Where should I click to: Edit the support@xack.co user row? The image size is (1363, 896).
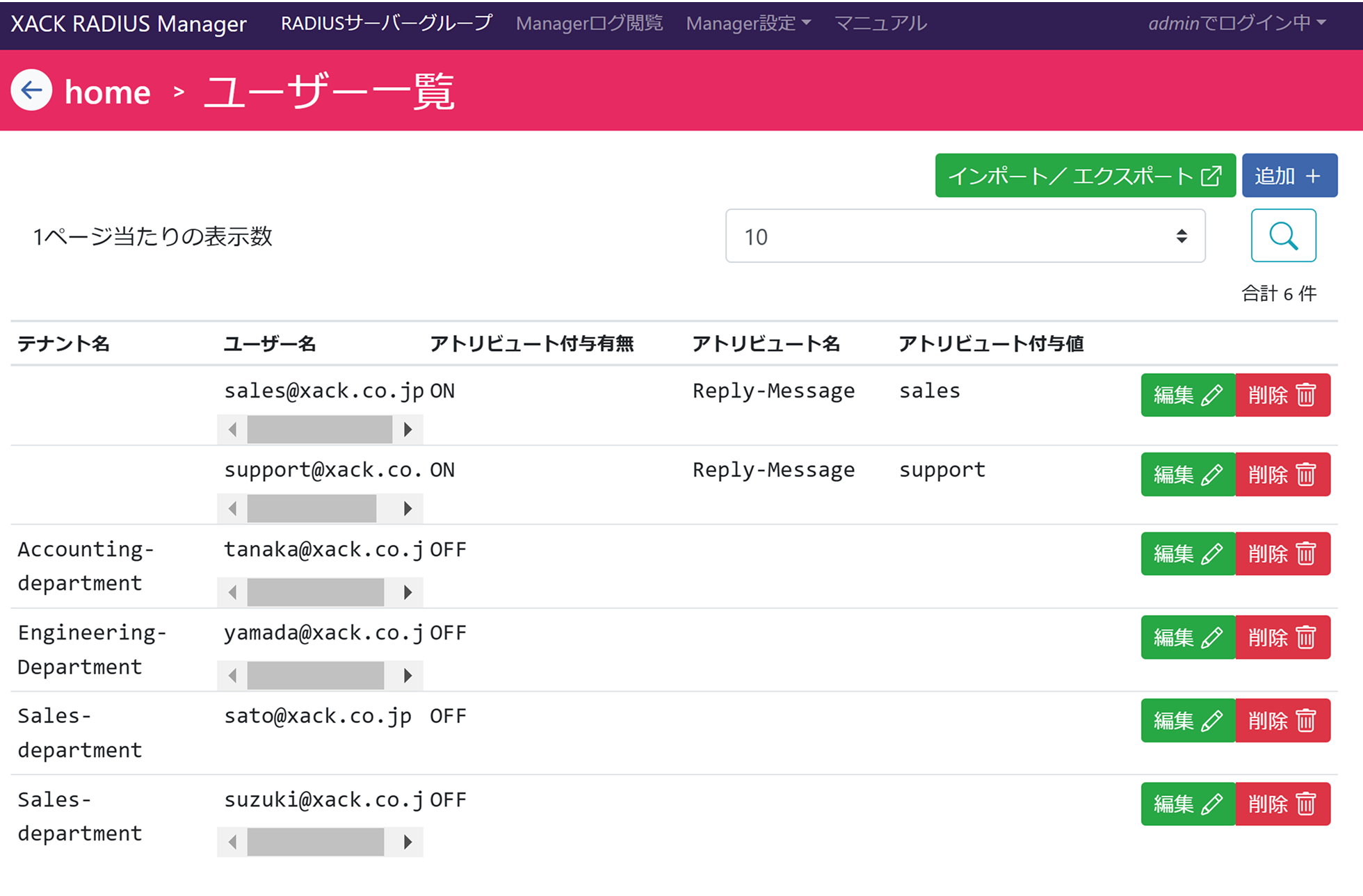1188,474
